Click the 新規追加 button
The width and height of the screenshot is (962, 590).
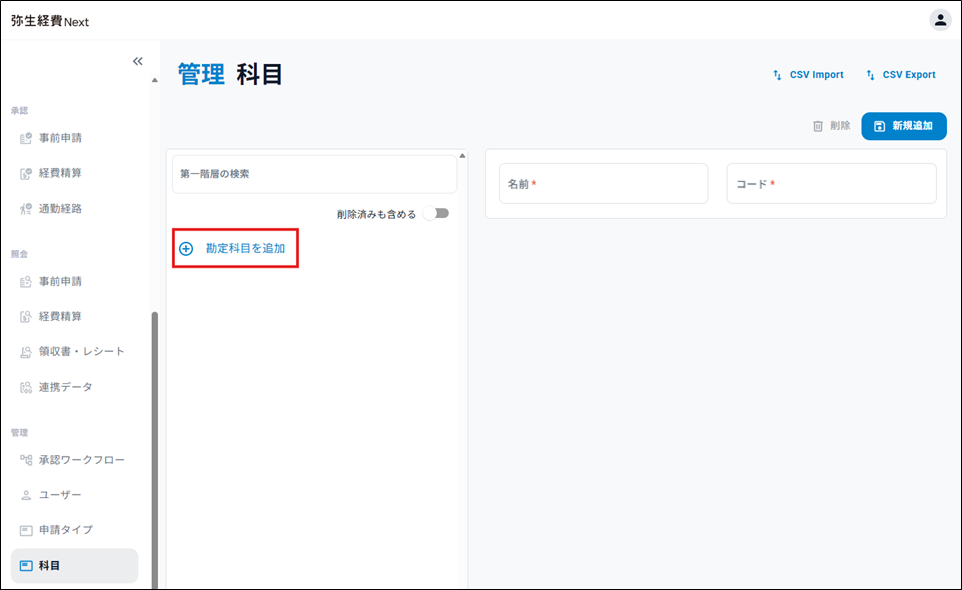pyautogui.click(x=904, y=126)
